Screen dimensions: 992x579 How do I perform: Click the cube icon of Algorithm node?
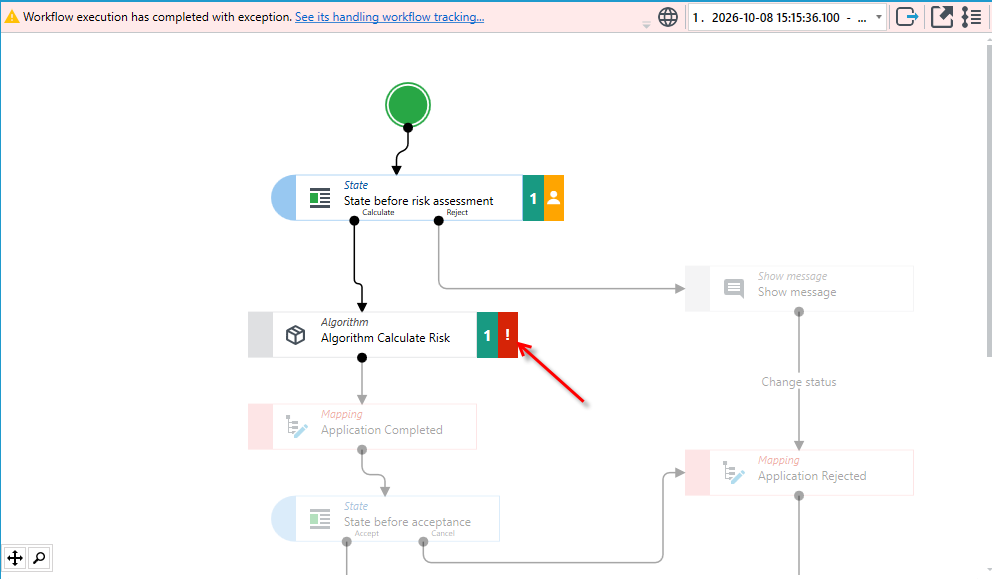pyautogui.click(x=295, y=335)
